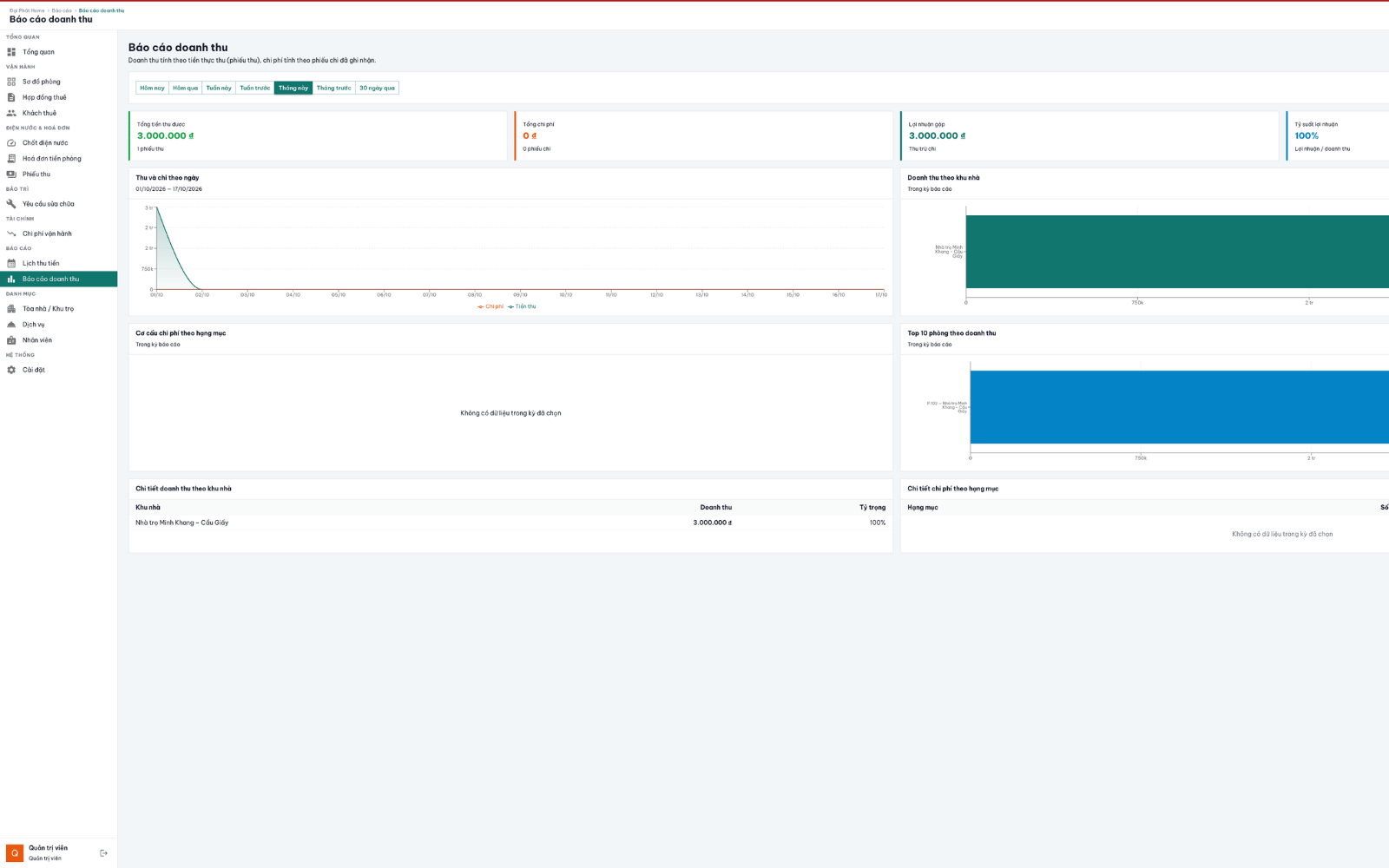Viewport: 1389px width, 868px height.
Task: Choose the 30 ngày qua filter
Action: point(377,88)
